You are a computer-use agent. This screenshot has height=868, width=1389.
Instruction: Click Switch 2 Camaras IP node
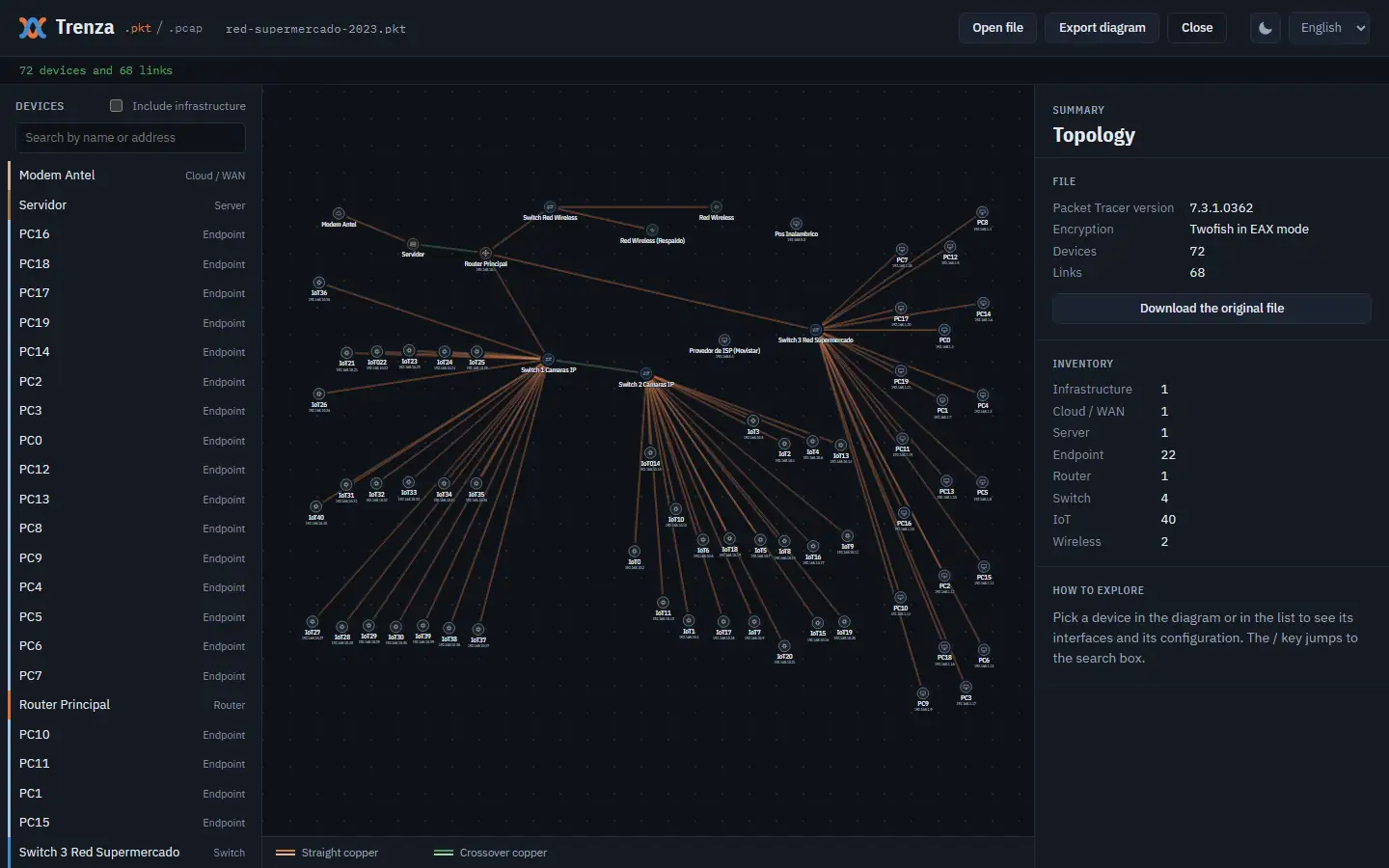point(646,374)
